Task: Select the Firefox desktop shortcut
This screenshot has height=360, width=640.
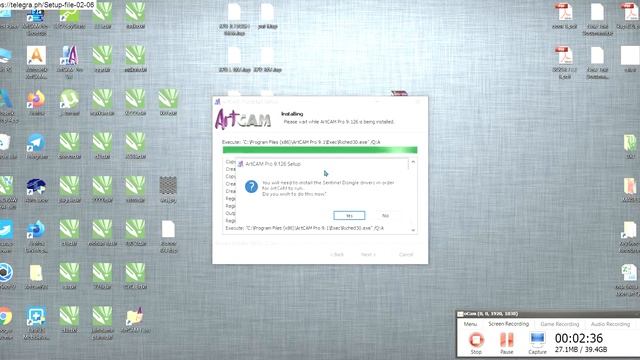Action: click(x=36, y=103)
